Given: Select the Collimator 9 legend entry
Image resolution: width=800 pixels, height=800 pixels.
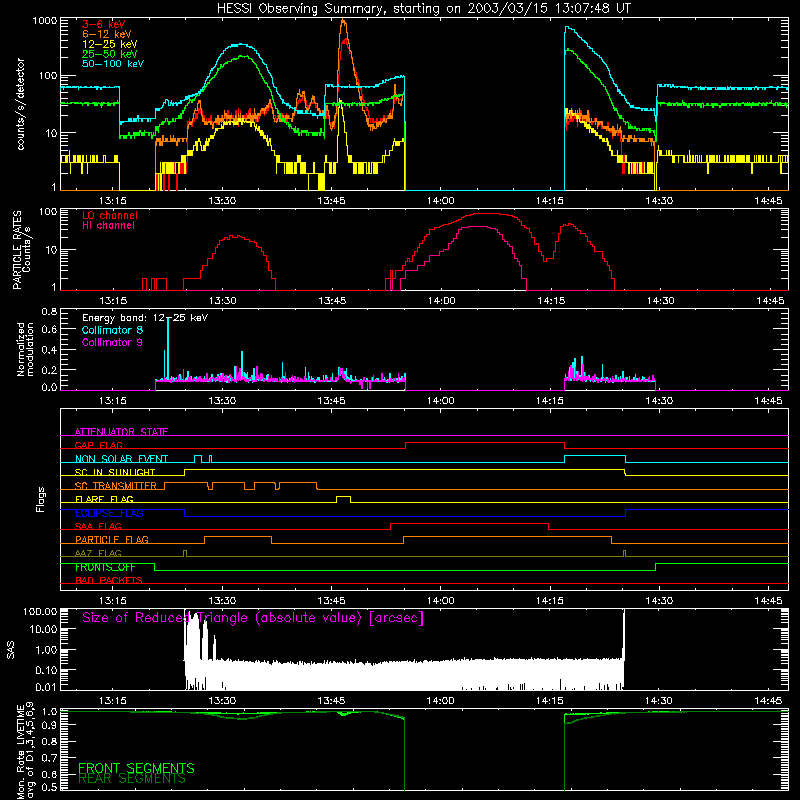Looking at the screenshot, I should [112, 342].
